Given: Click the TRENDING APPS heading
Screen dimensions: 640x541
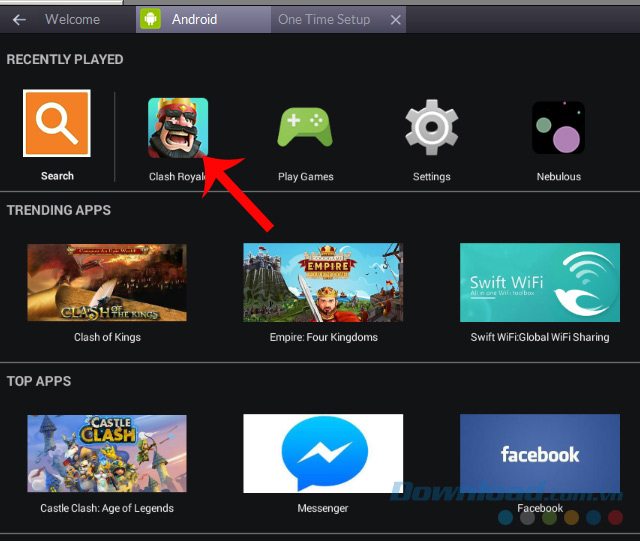Looking at the screenshot, I should [59, 210].
